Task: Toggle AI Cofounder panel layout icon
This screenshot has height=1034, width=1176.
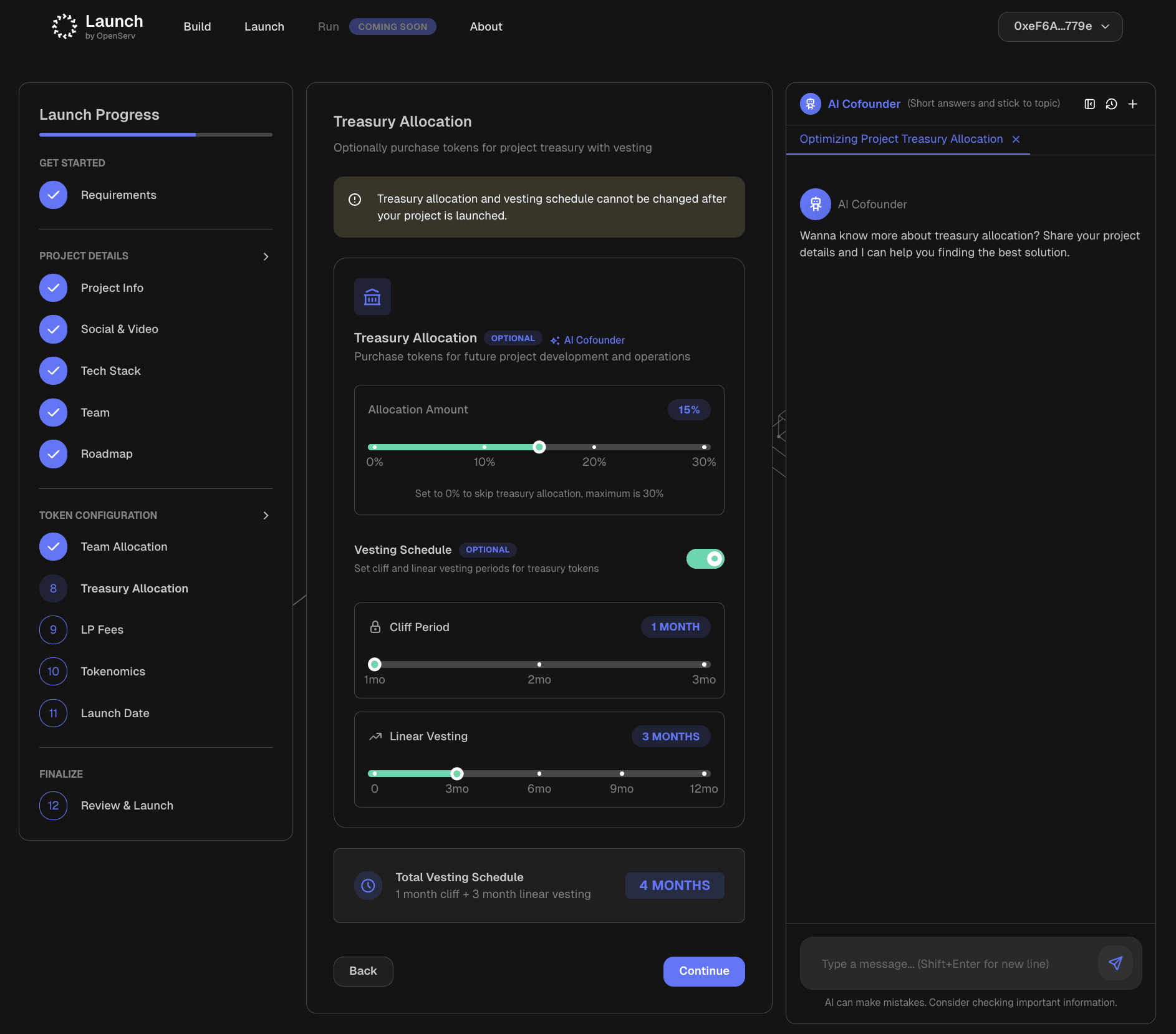Action: point(1089,104)
